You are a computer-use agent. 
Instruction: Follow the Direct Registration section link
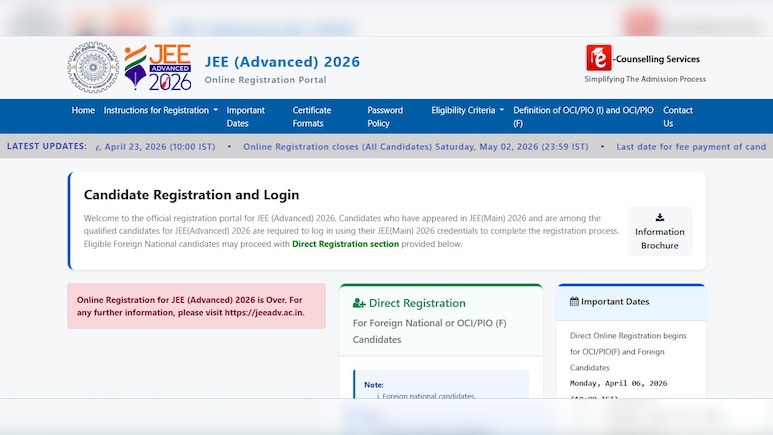345,244
